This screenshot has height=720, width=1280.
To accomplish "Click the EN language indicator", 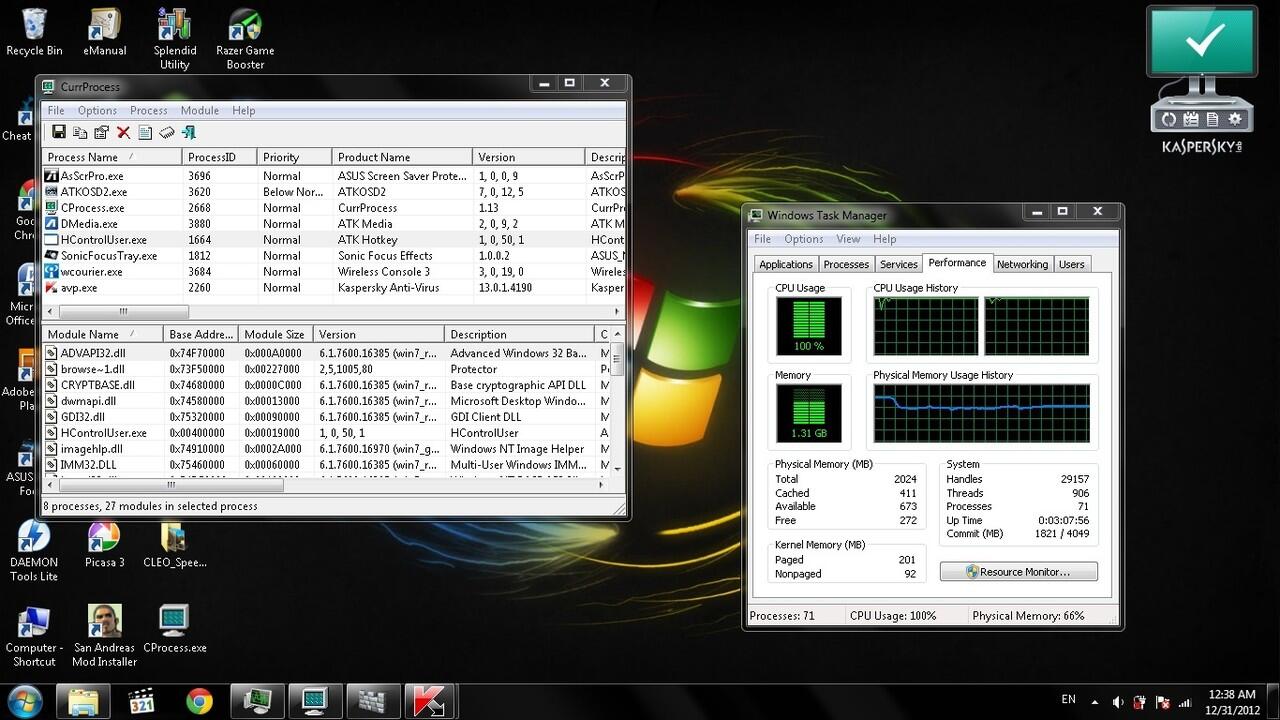I will tap(1068, 700).
